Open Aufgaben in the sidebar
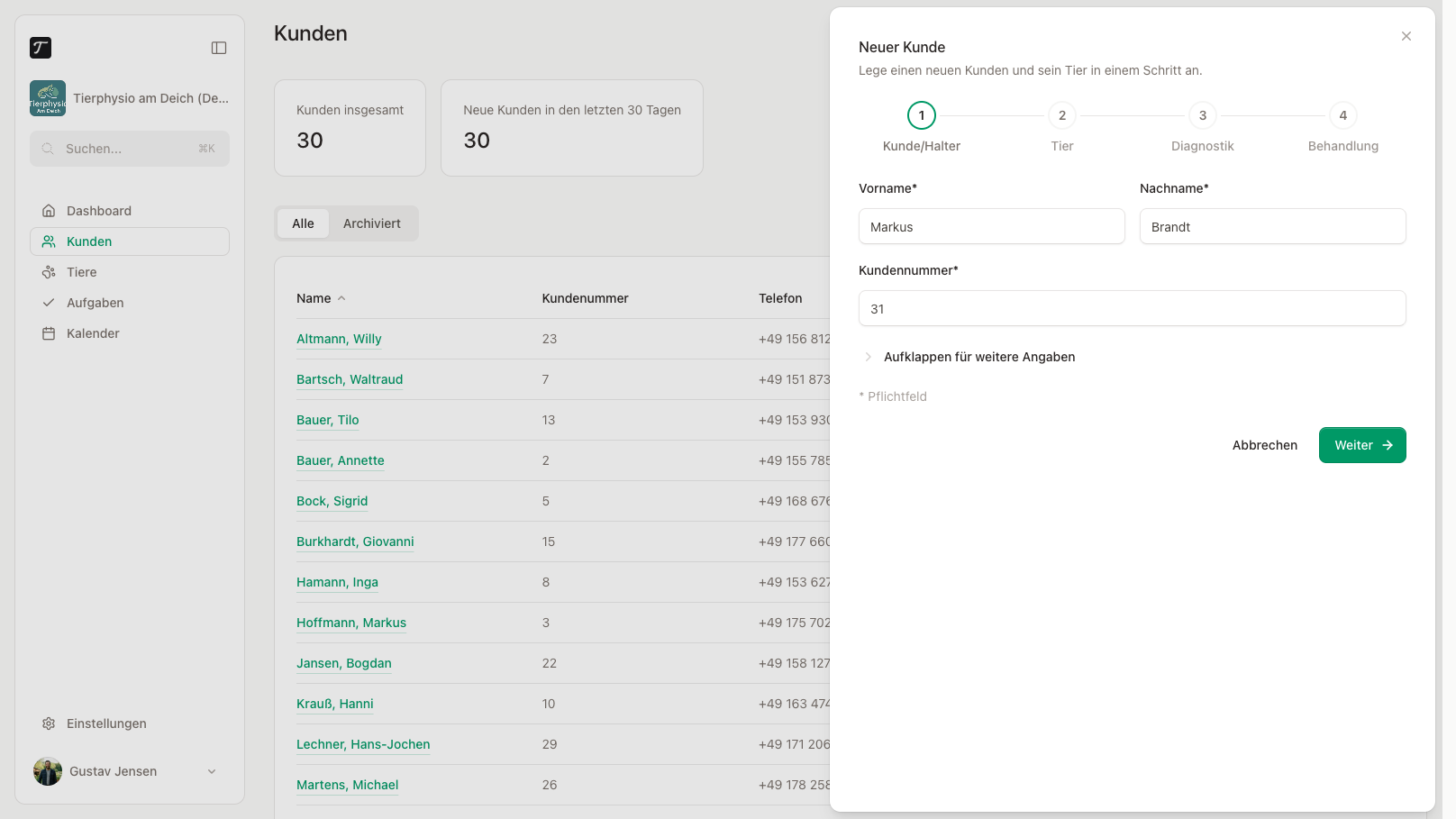 [130, 303]
